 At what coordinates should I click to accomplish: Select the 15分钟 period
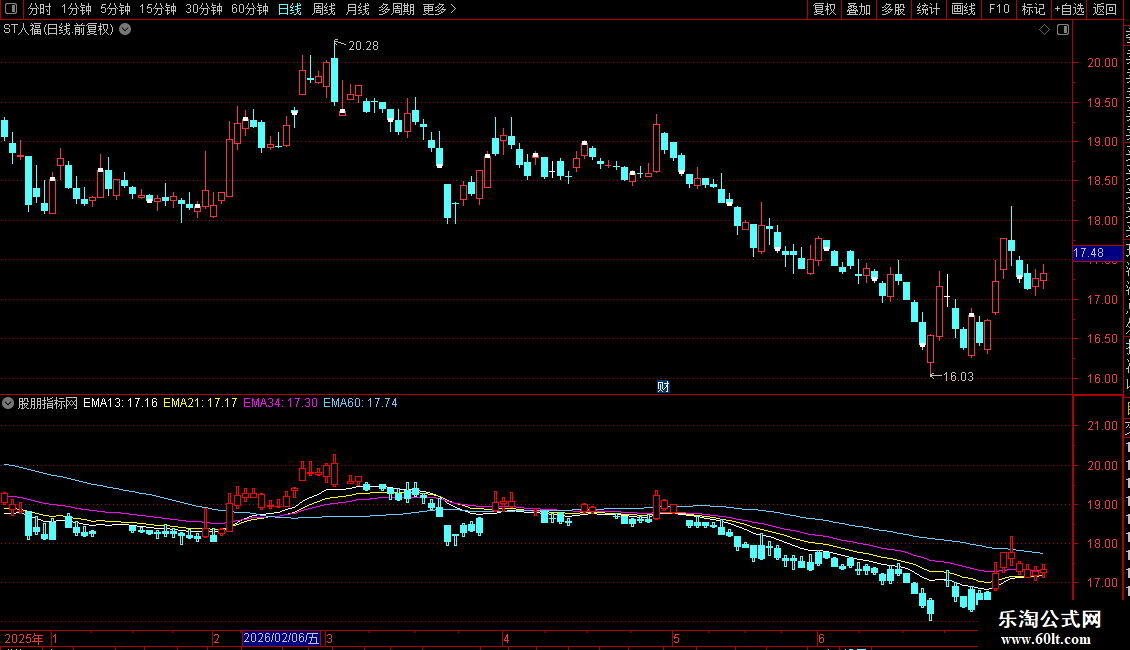157,9
